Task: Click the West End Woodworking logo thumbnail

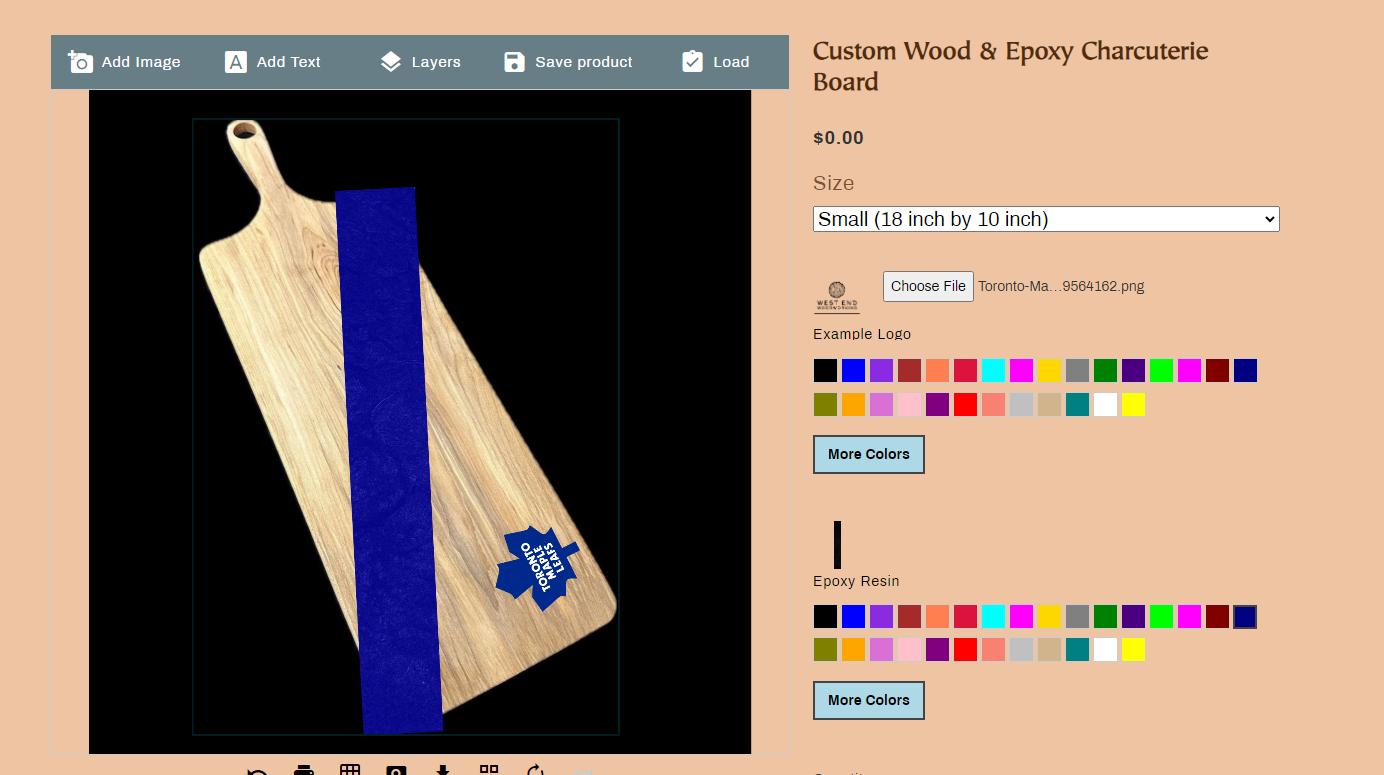Action: click(x=837, y=297)
